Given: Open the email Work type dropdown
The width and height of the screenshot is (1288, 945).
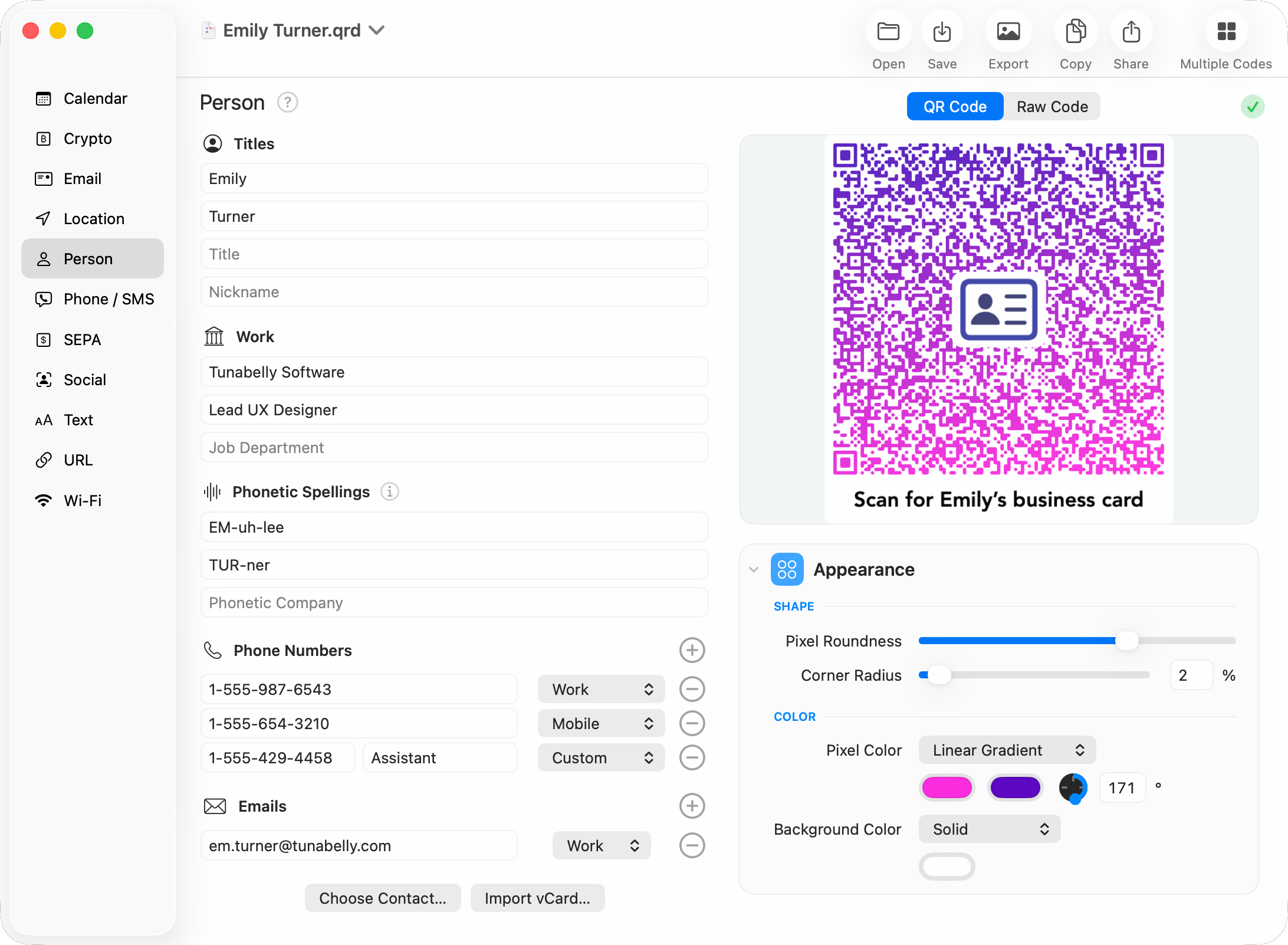Looking at the screenshot, I should [602, 845].
